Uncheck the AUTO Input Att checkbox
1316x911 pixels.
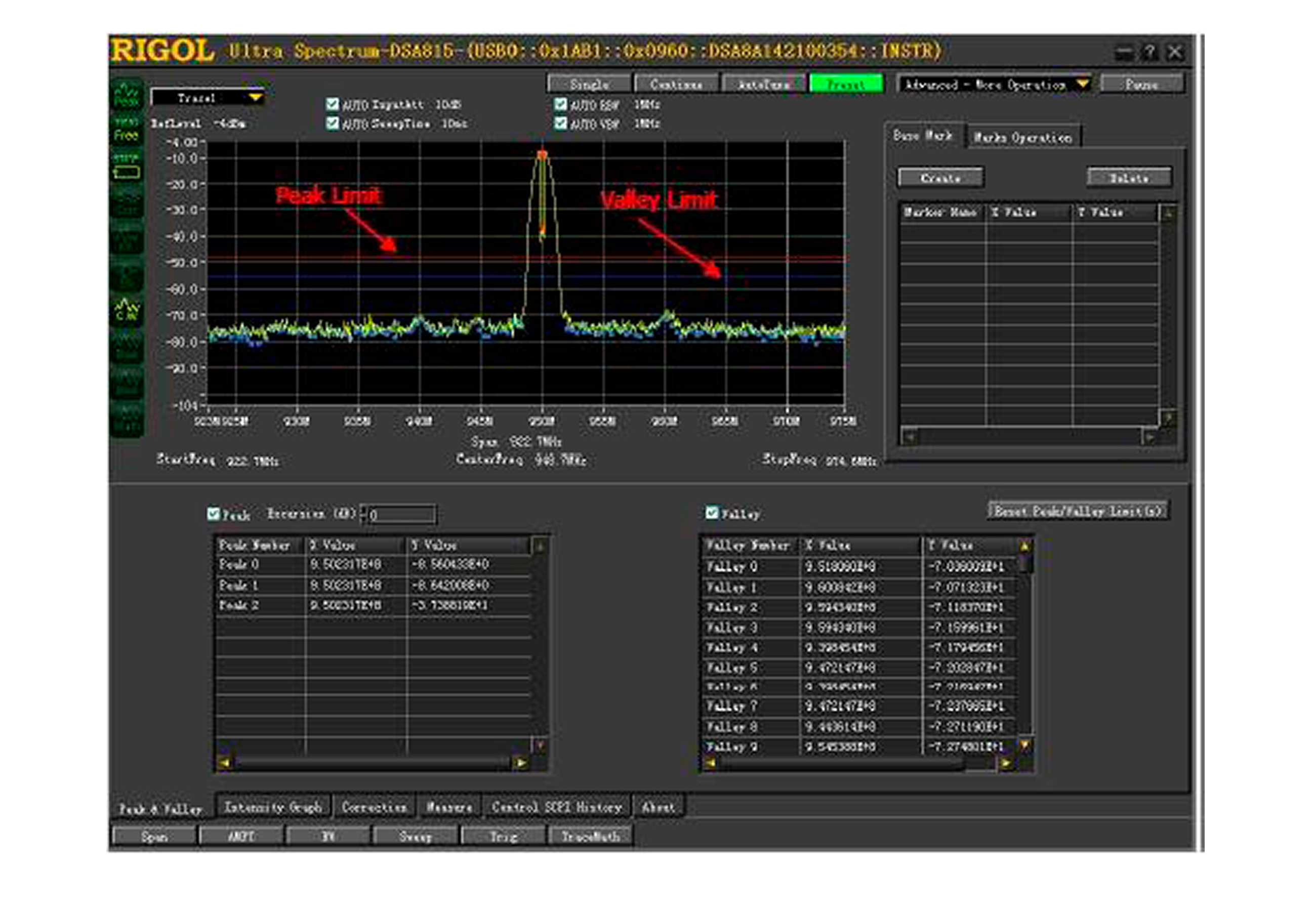point(333,104)
